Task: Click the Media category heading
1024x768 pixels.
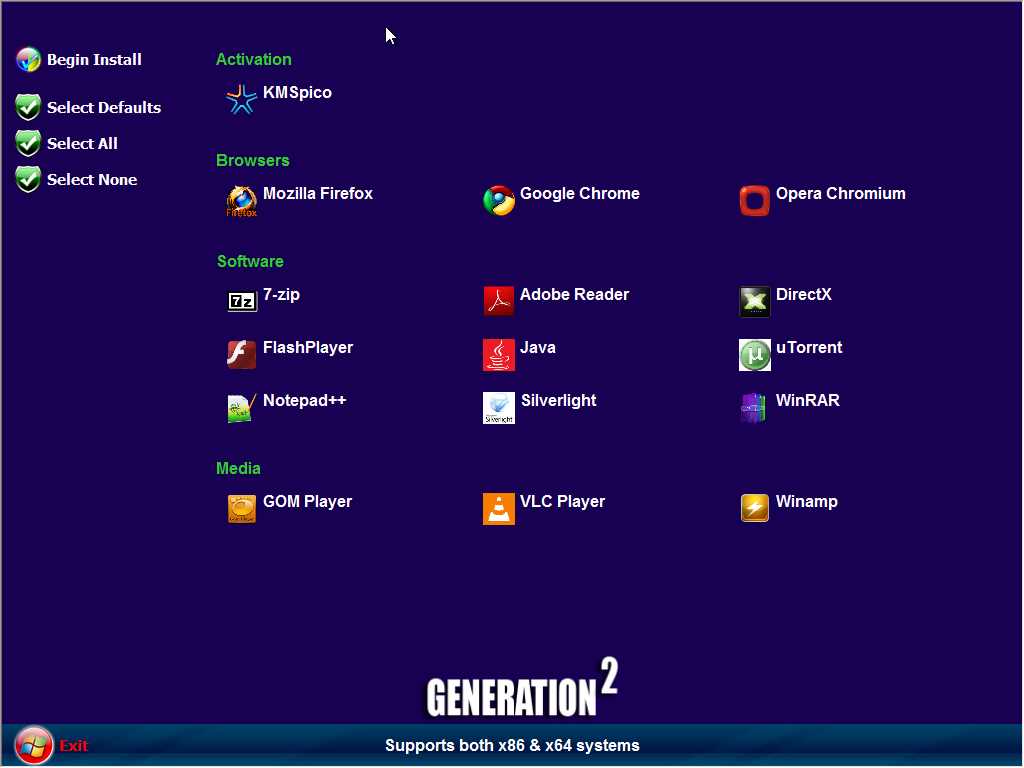Action: [238, 468]
